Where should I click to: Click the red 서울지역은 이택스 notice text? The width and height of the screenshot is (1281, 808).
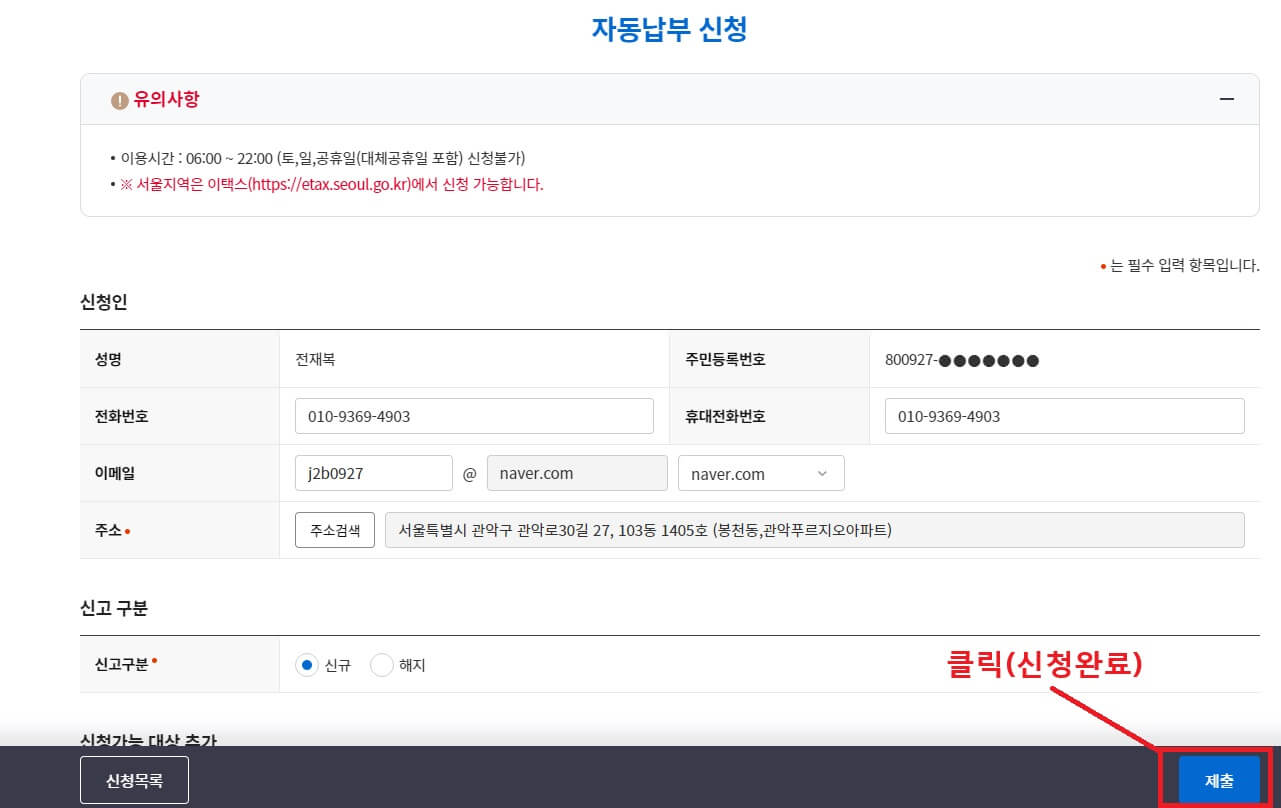332,184
